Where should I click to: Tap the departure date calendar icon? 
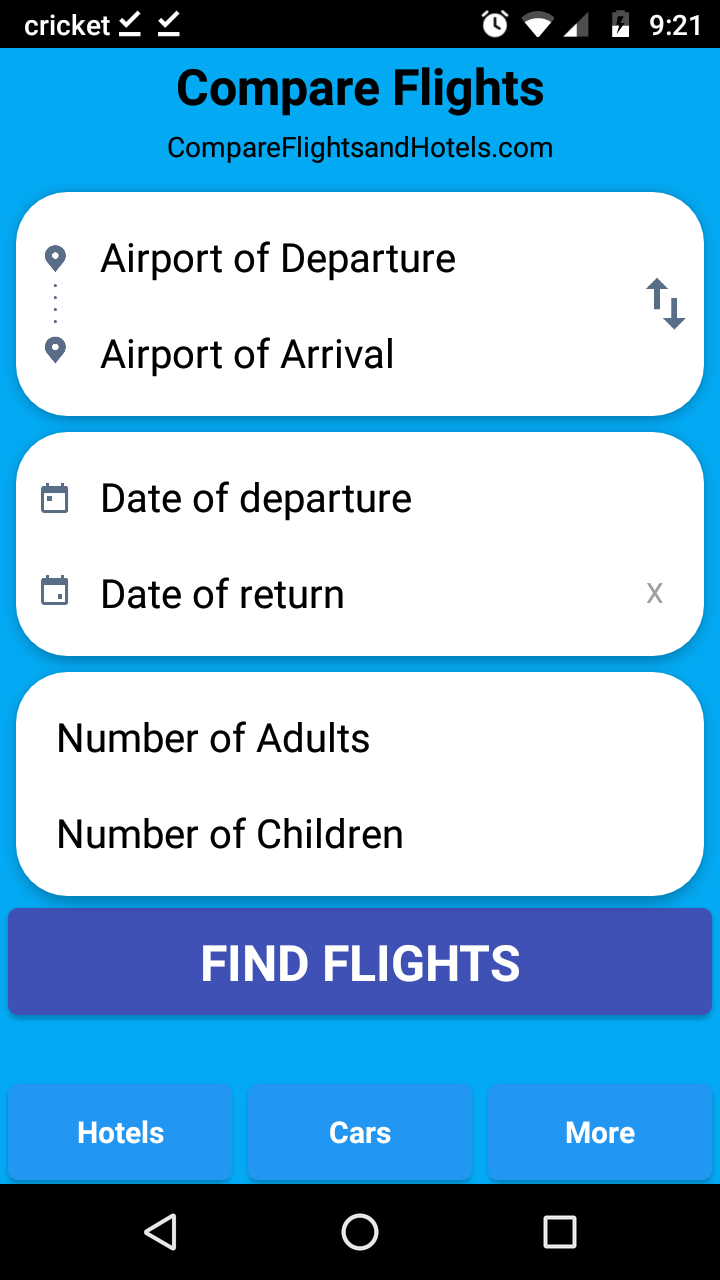click(55, 498)
